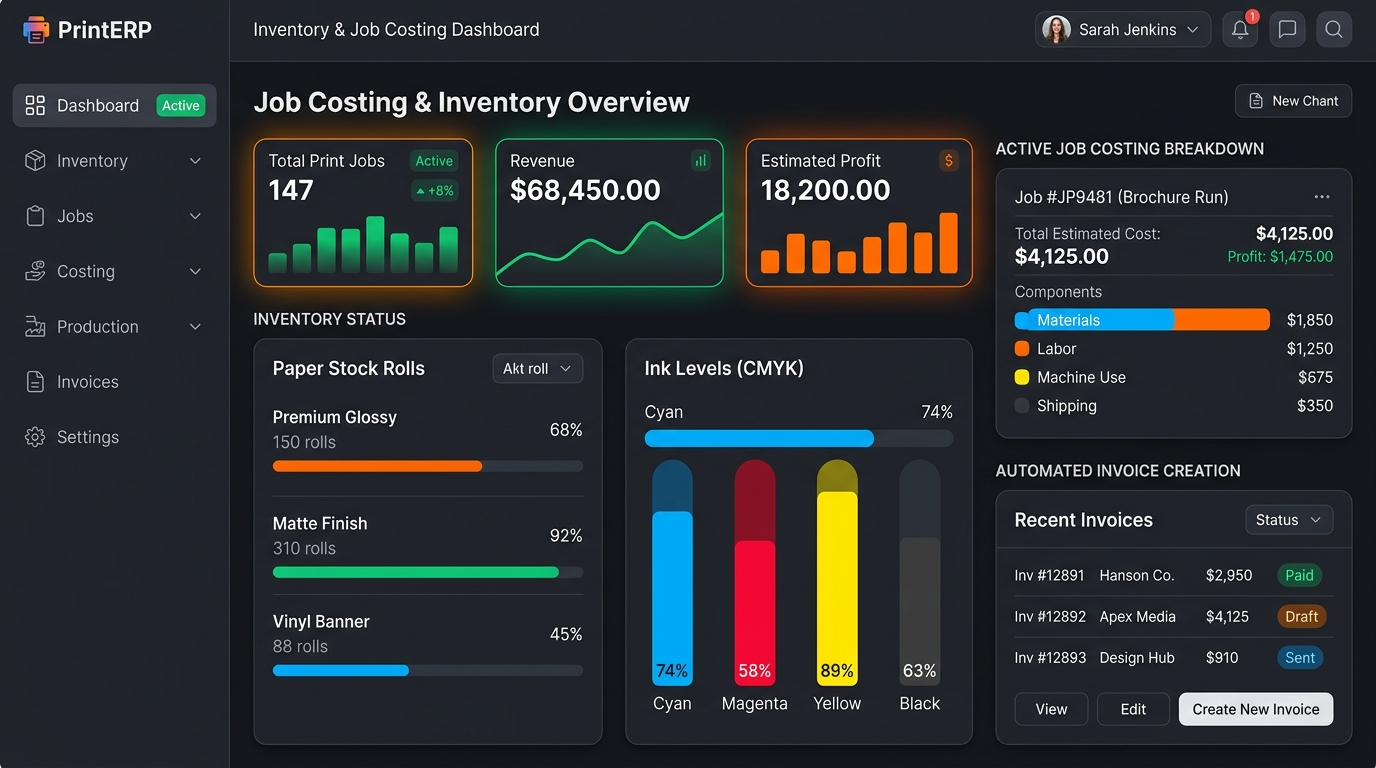Click the Active badge on Total Print Jobs
Screen dimensions: 1376x768
point(434,161)
